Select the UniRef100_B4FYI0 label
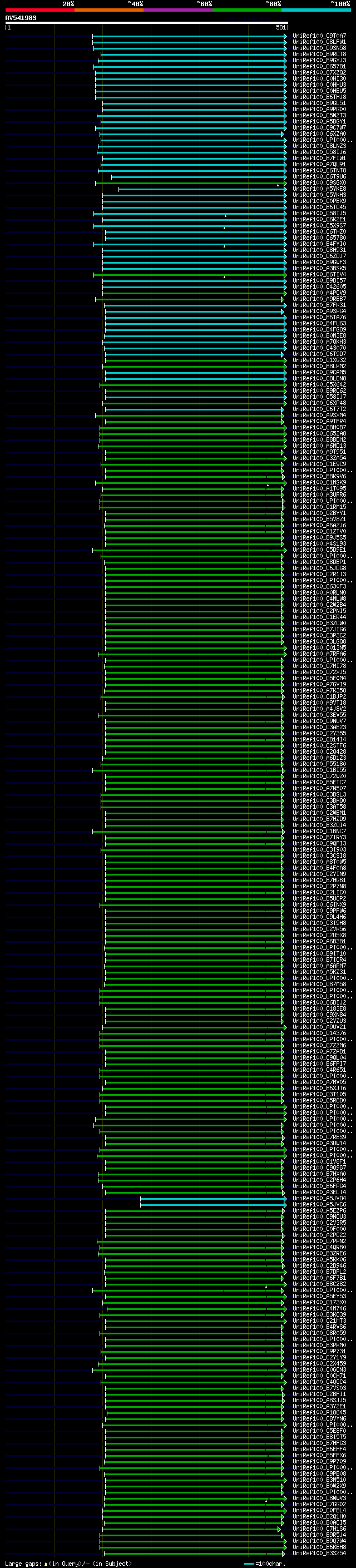 coord(319,244)
